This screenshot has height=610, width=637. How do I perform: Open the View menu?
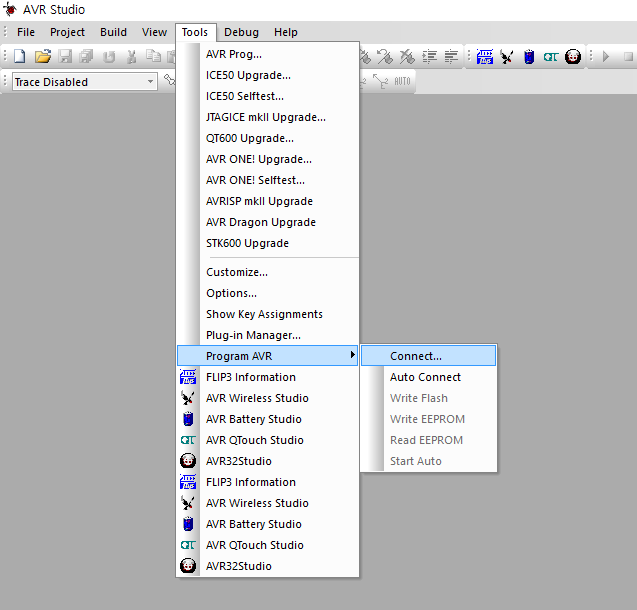tap(154, 32)
